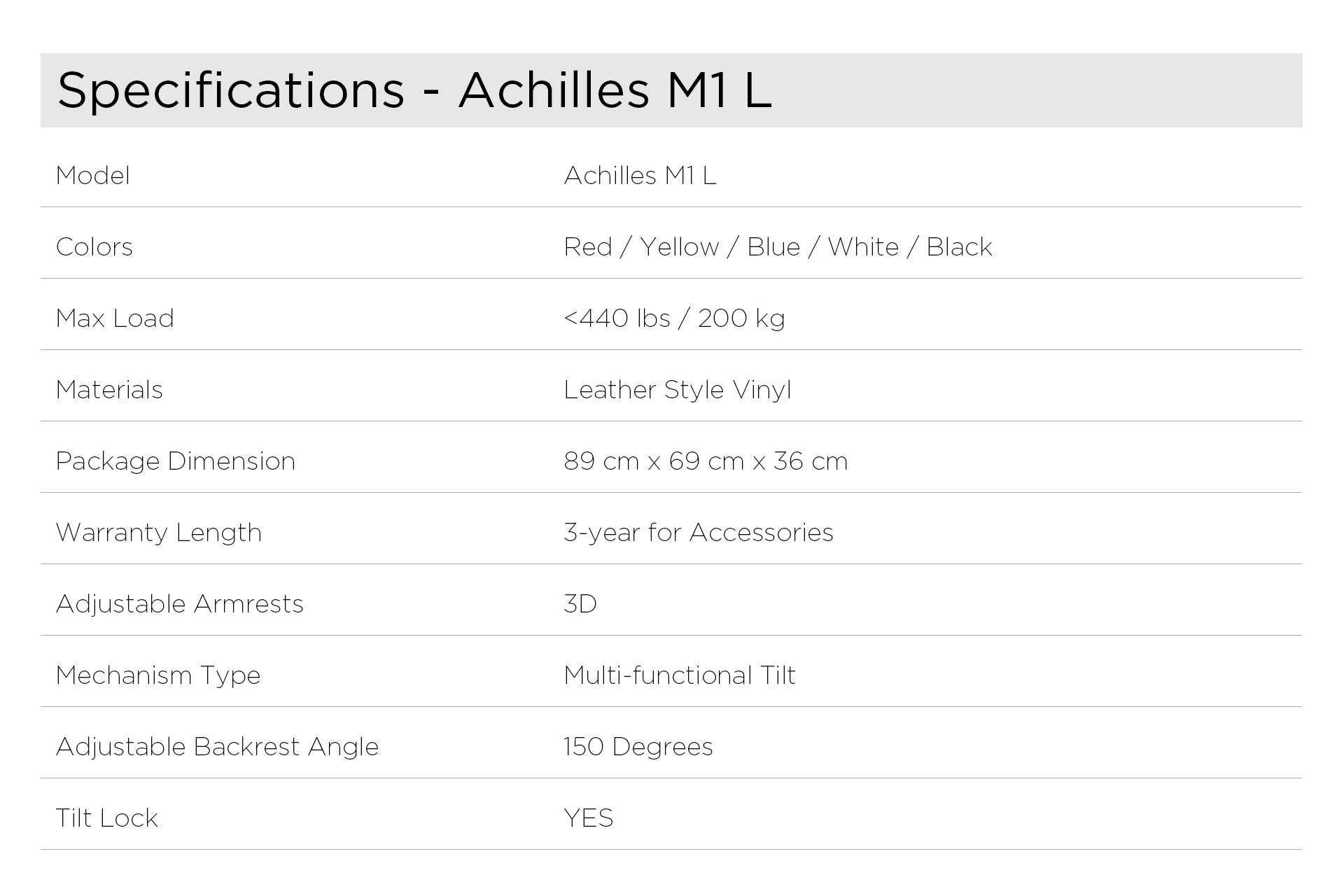The image size is (1344, 896).
Task: Click the Package Dimension label
Action: [176, 461]
